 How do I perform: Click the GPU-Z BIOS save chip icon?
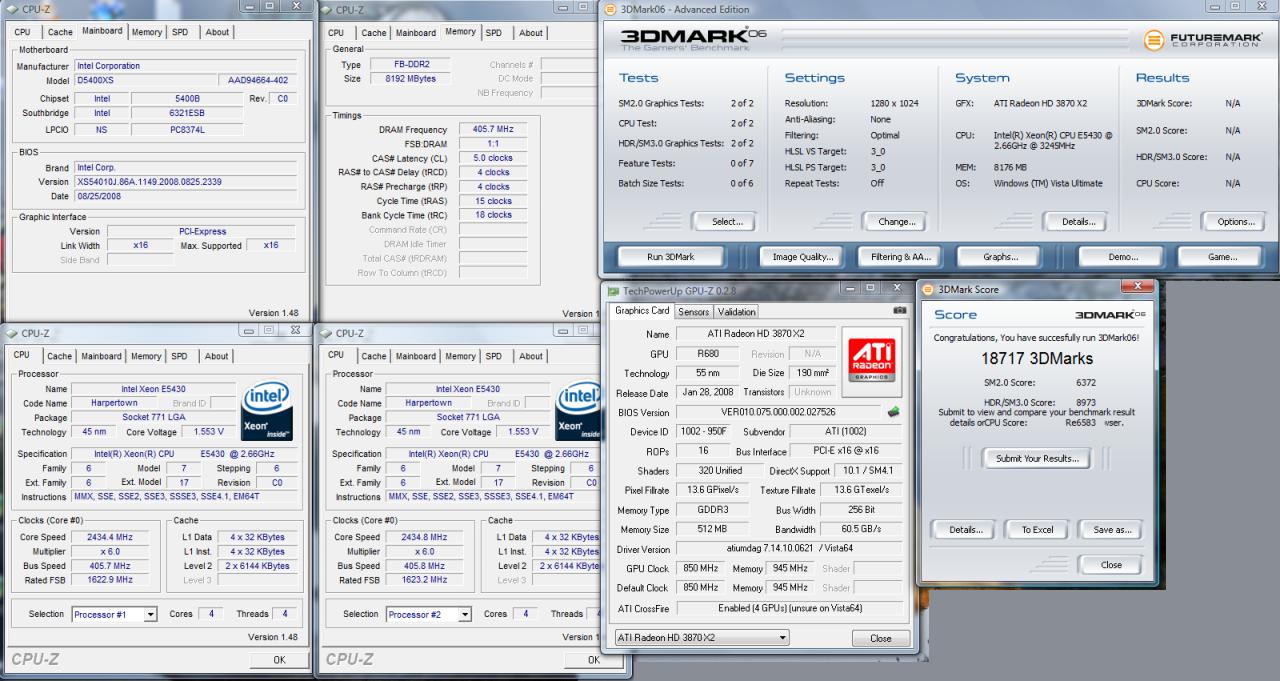[x=893, y=411]
